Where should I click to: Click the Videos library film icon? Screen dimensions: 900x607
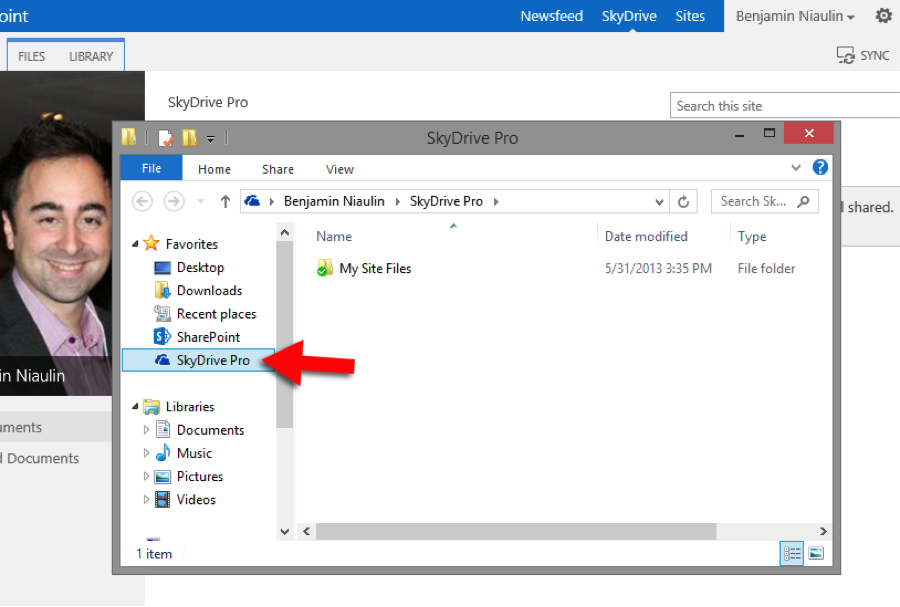(x=163, y=500)
